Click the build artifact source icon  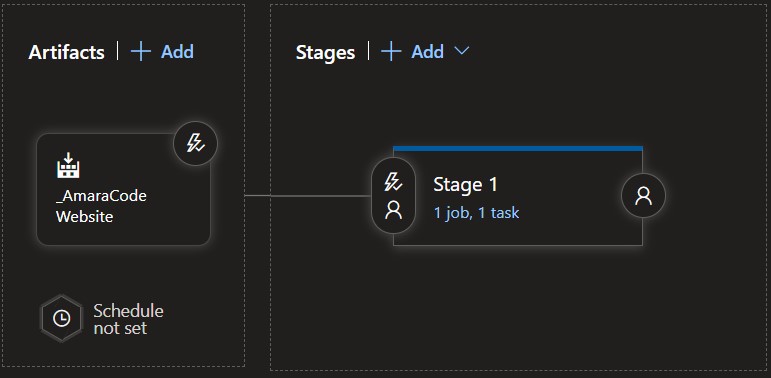(68, 166)
